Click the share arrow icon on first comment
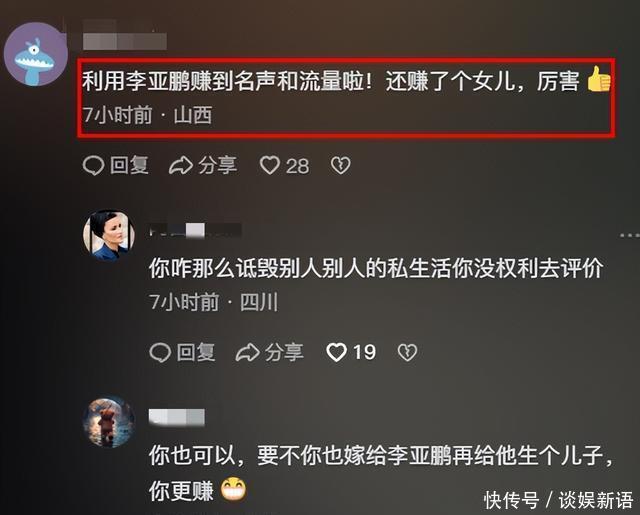Viewport: 640px width, 515px height. (181, 166)
